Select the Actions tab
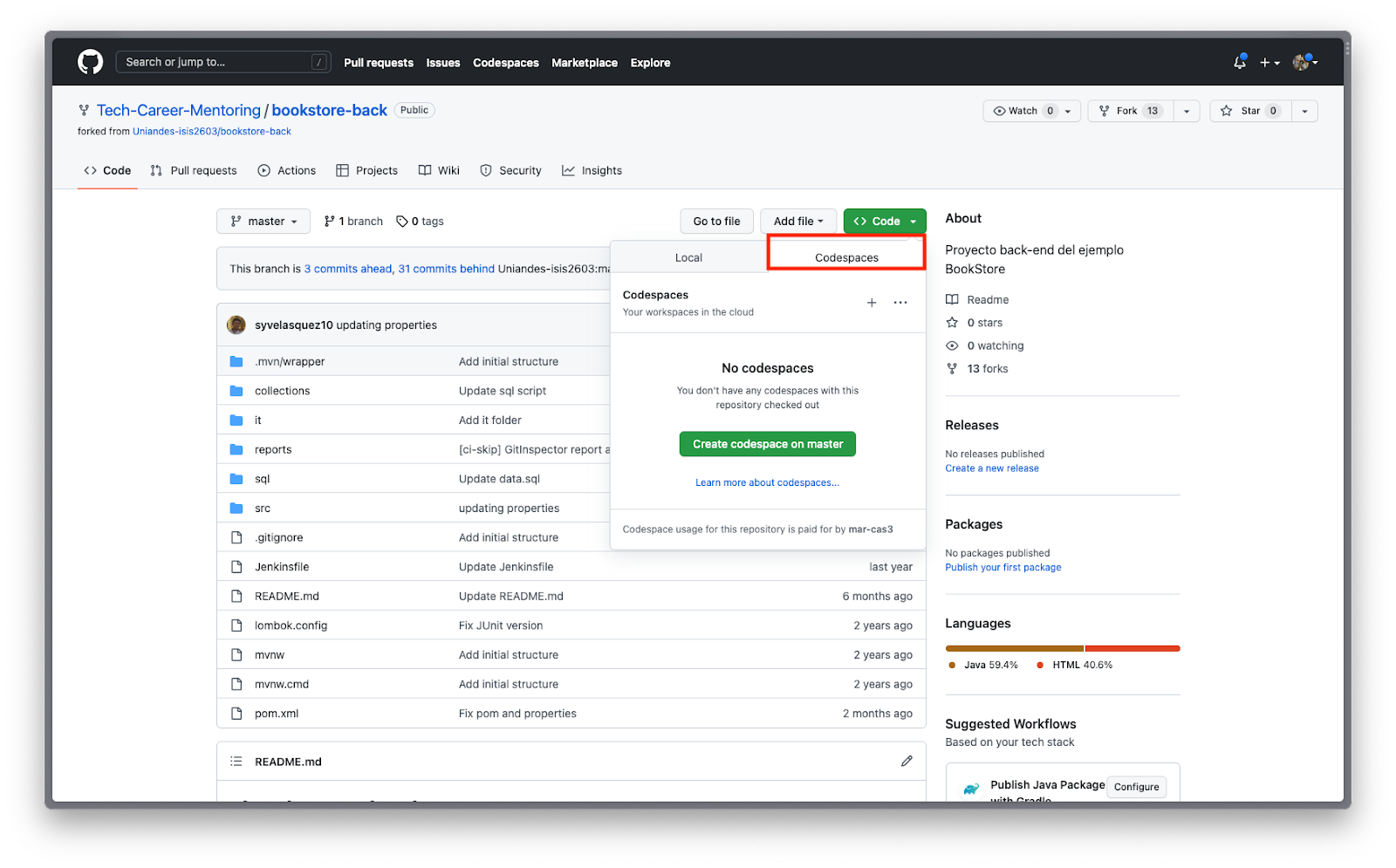Image resolution: width=1396 pixels, height=868 pixels. click(287, 171)
